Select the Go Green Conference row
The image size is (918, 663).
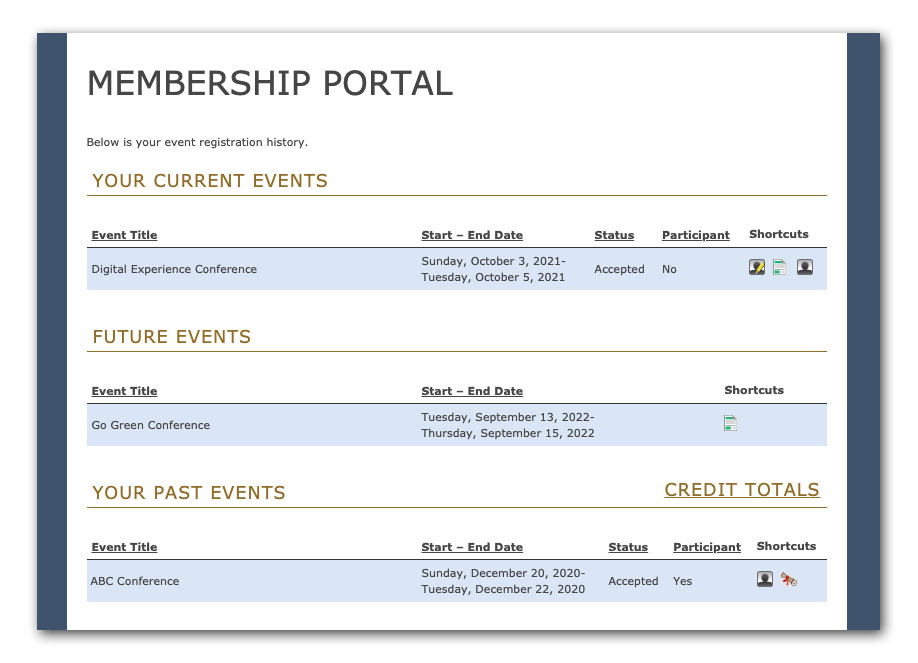point(150,425)
